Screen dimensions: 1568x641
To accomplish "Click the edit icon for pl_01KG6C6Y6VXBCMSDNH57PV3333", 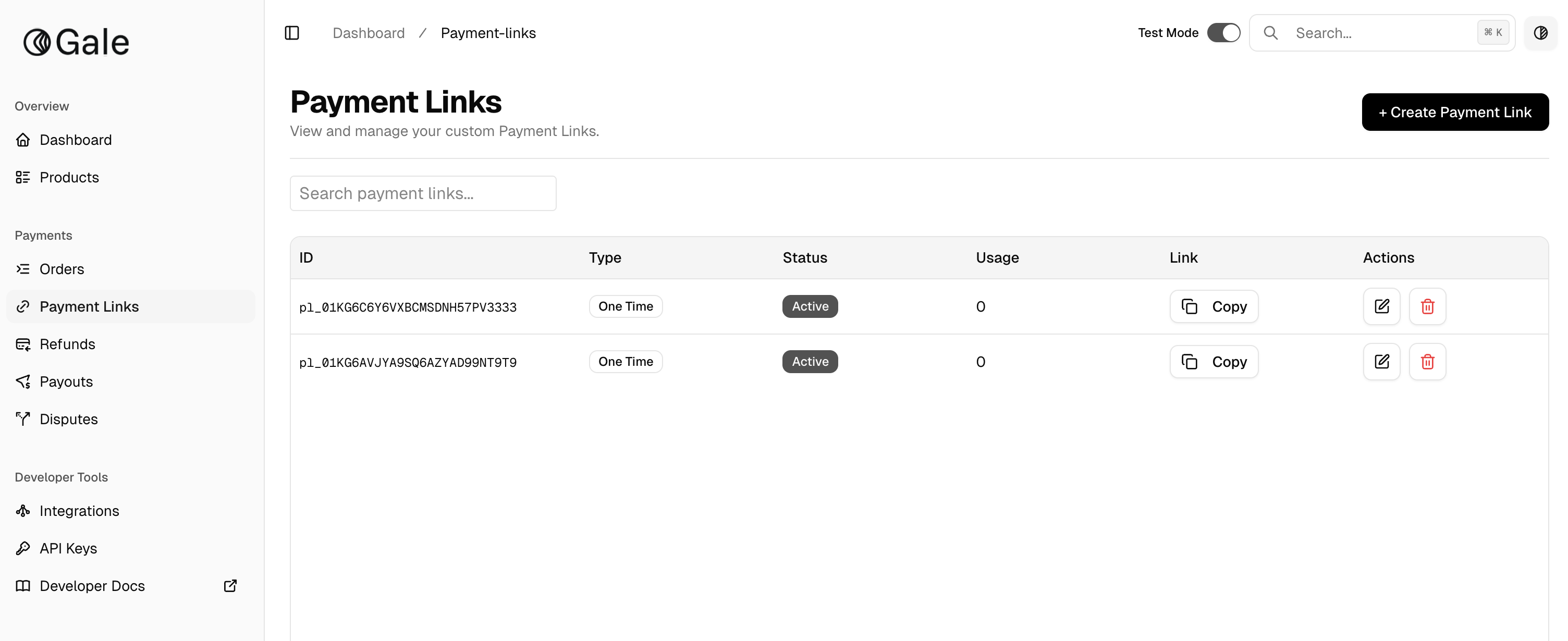I will 1381,306.
